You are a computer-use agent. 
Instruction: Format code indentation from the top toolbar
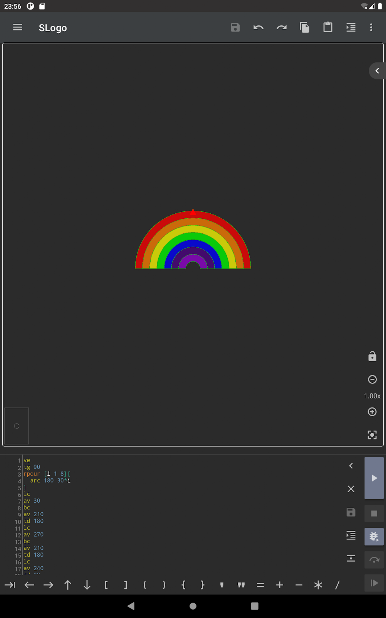[351, 27]
